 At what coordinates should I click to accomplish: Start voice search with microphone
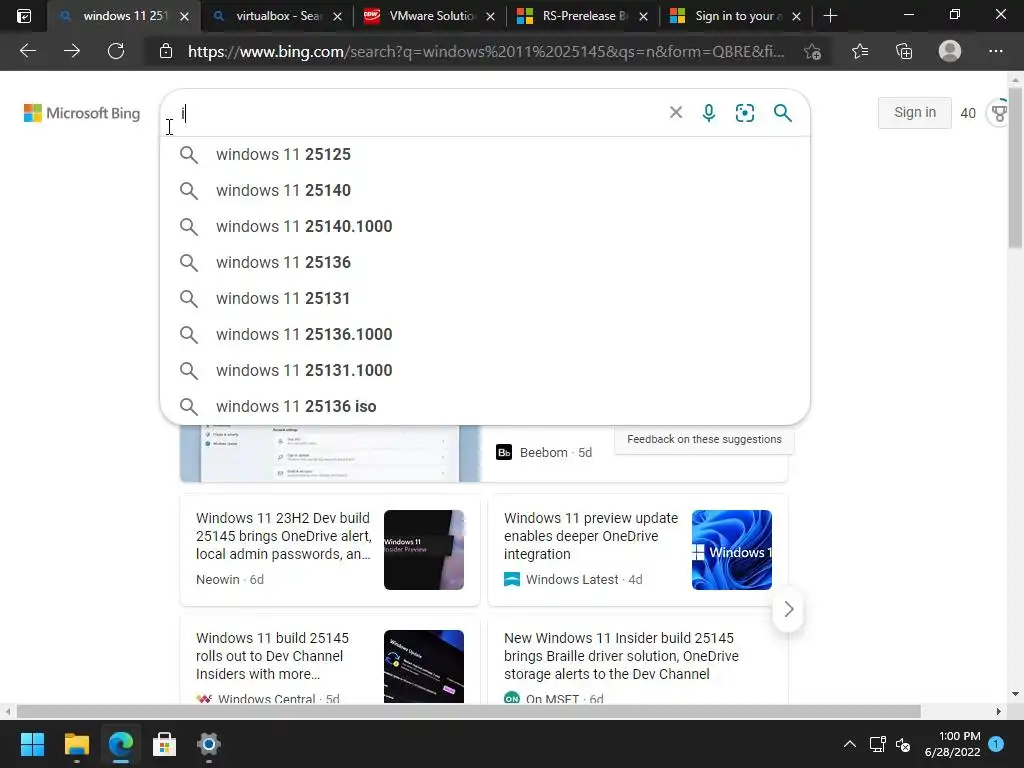click(709, 112)
